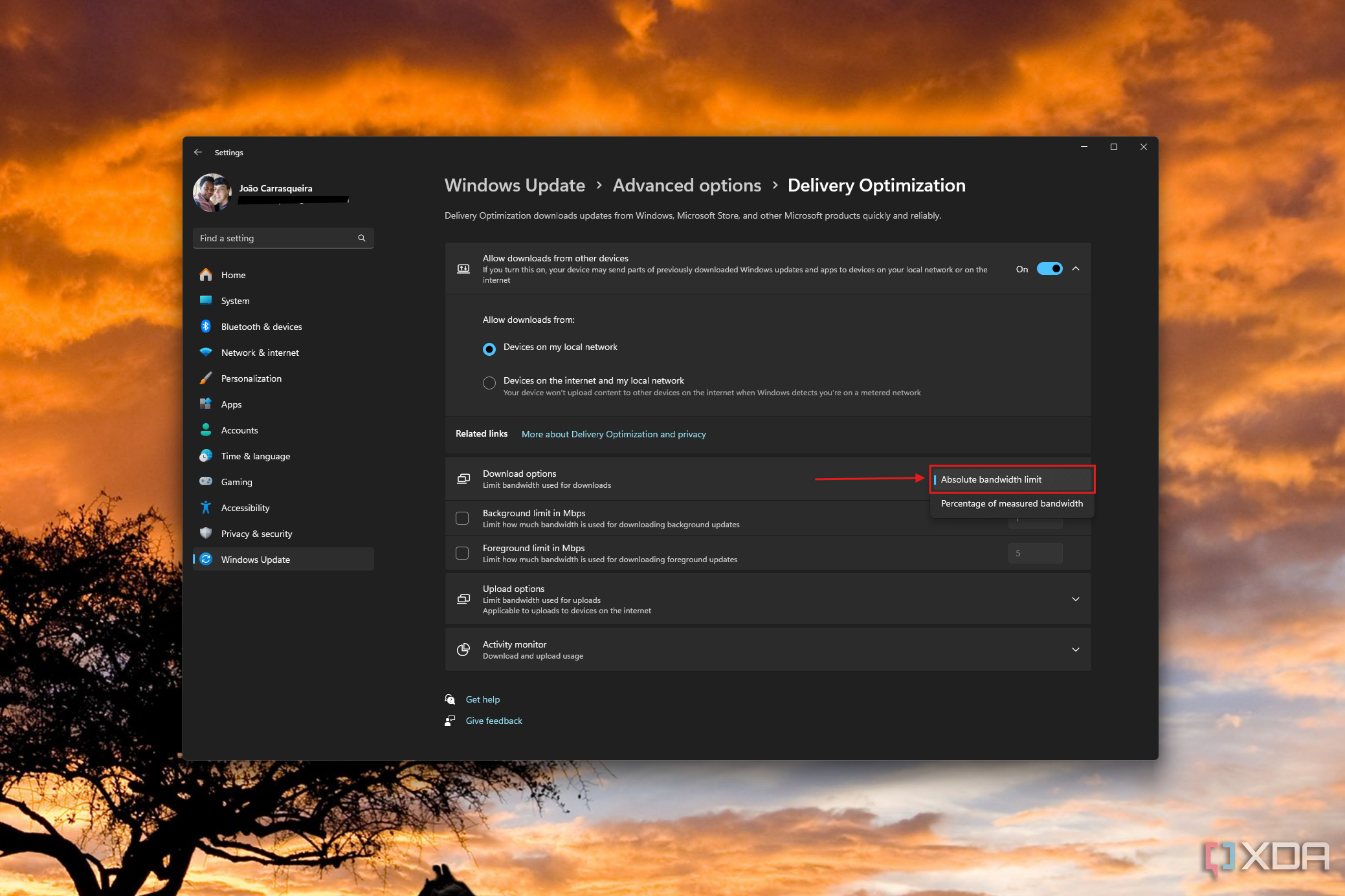
Task: Click the Network & internet sidebar icon
Action: coord(206,352)
